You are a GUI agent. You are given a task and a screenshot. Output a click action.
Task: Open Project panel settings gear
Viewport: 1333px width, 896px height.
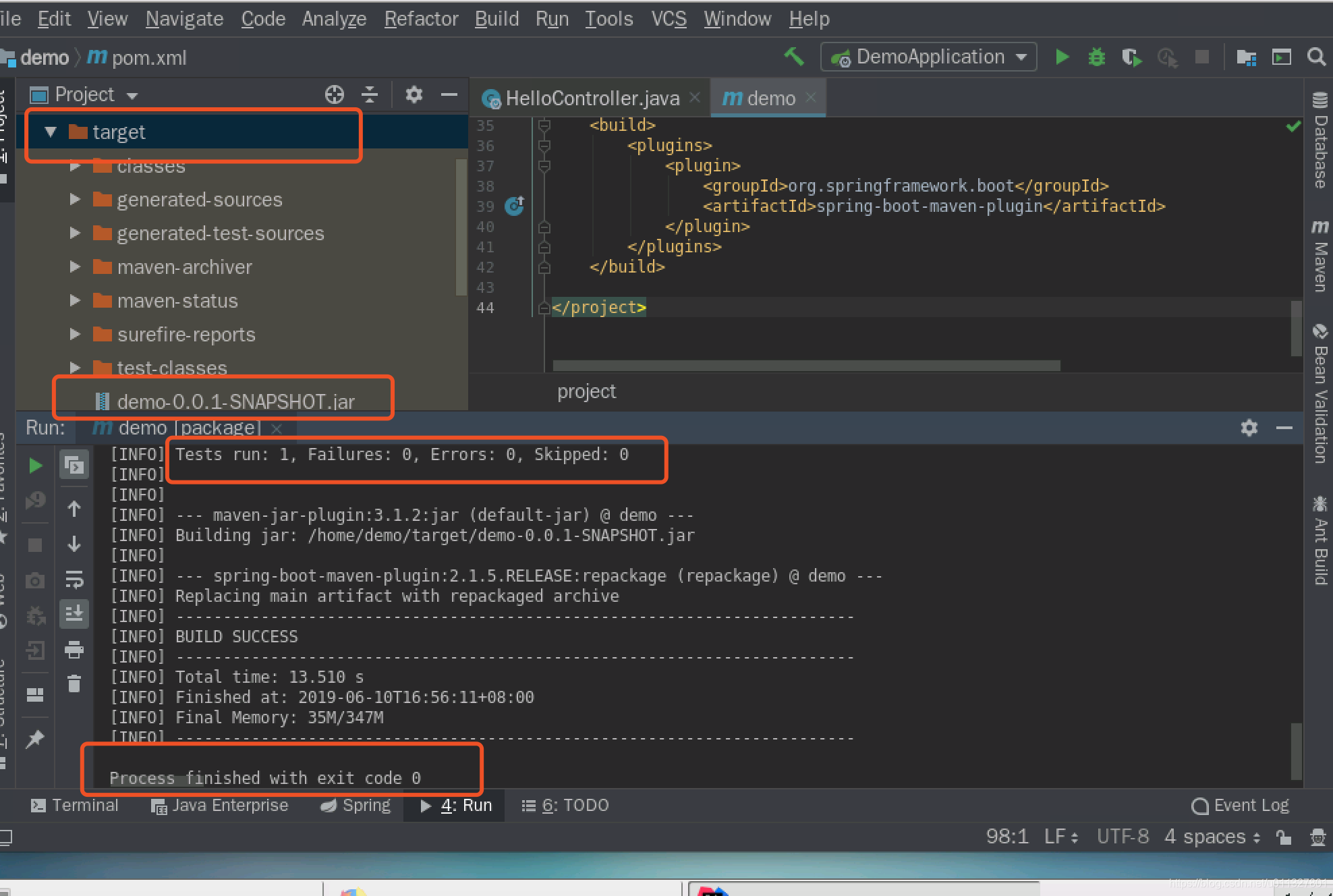414,94
